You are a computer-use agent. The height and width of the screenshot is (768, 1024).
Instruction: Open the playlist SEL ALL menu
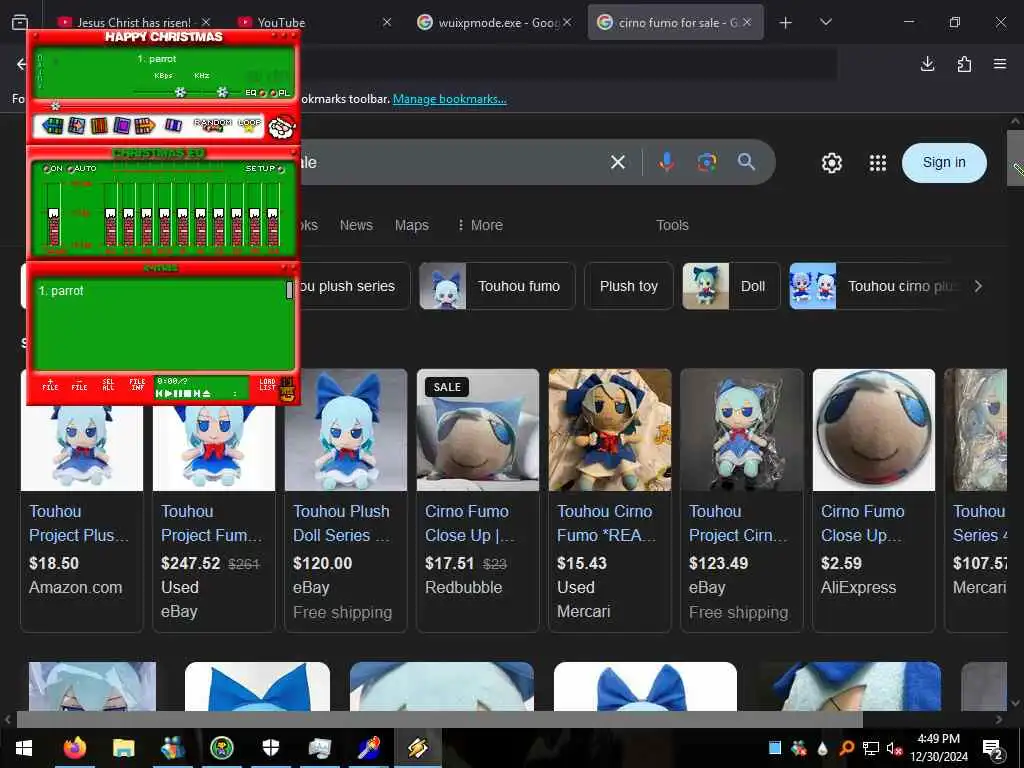point(108,385)
